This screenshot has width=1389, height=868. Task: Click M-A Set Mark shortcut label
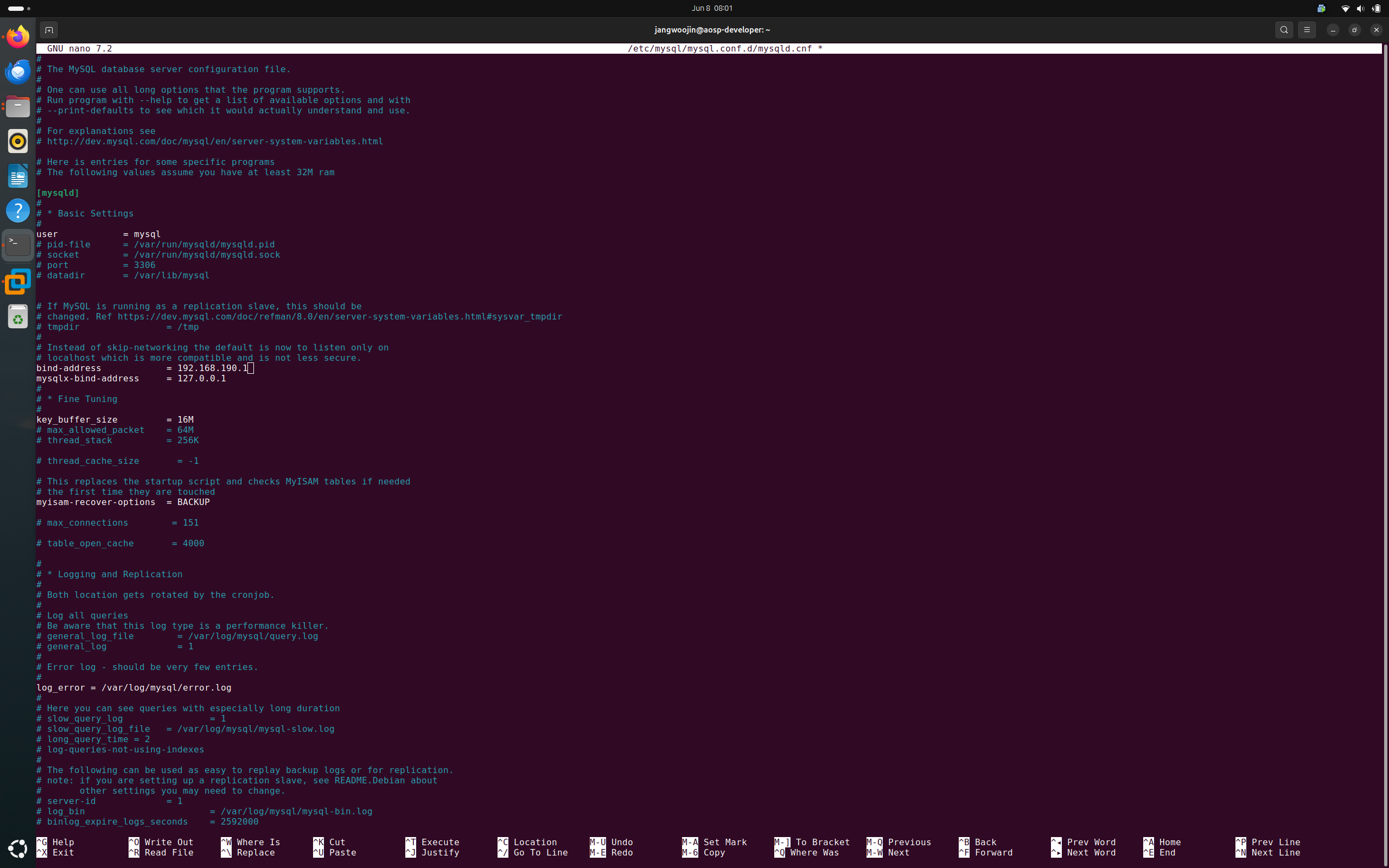pos(715,842)
